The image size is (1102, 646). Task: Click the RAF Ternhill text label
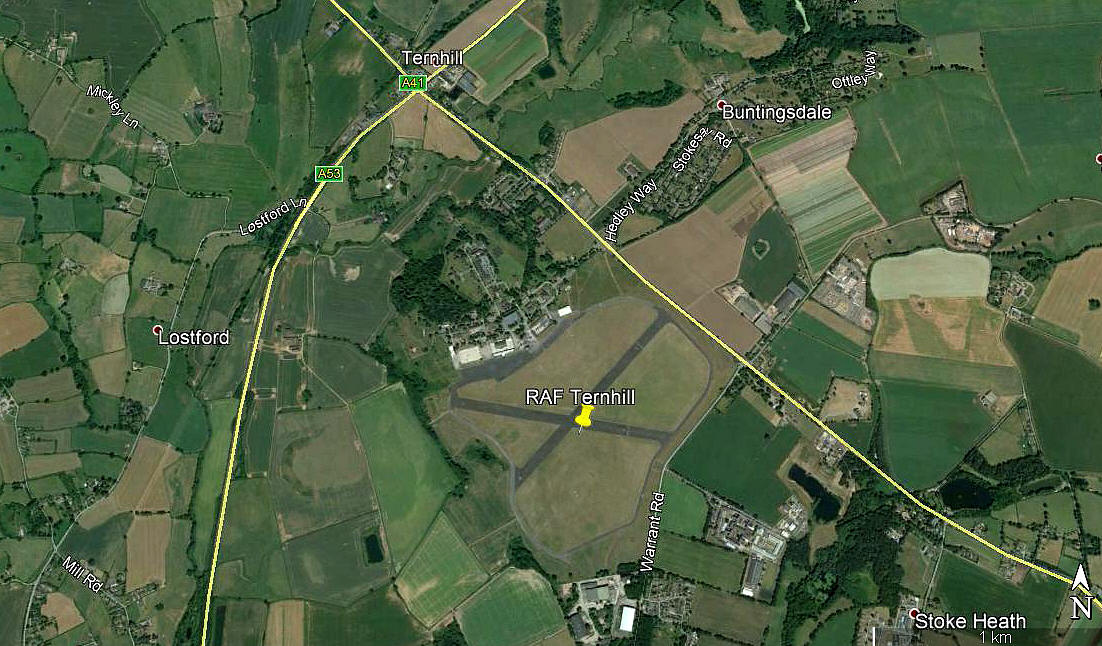click(580, 397)
